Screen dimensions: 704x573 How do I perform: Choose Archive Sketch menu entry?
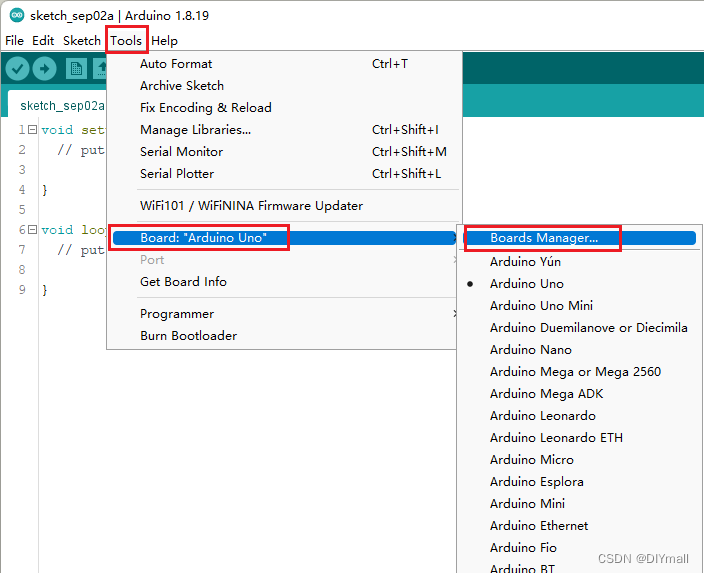pyautogui.click(x=284, y=86)
